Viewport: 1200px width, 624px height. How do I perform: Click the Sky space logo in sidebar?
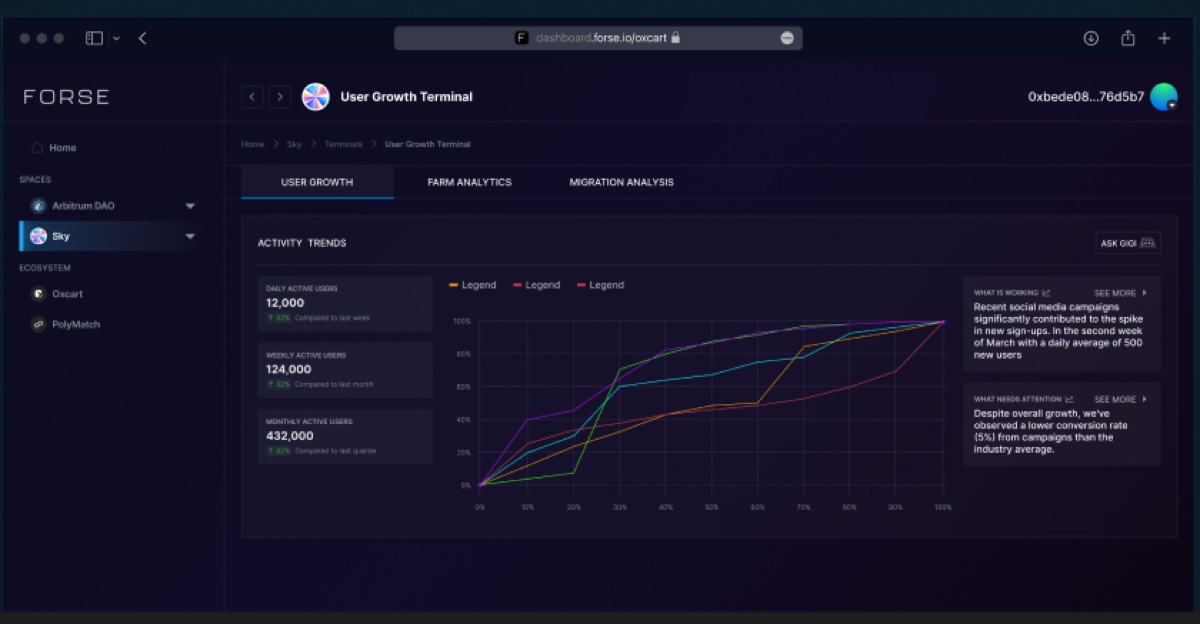(38, 236)
